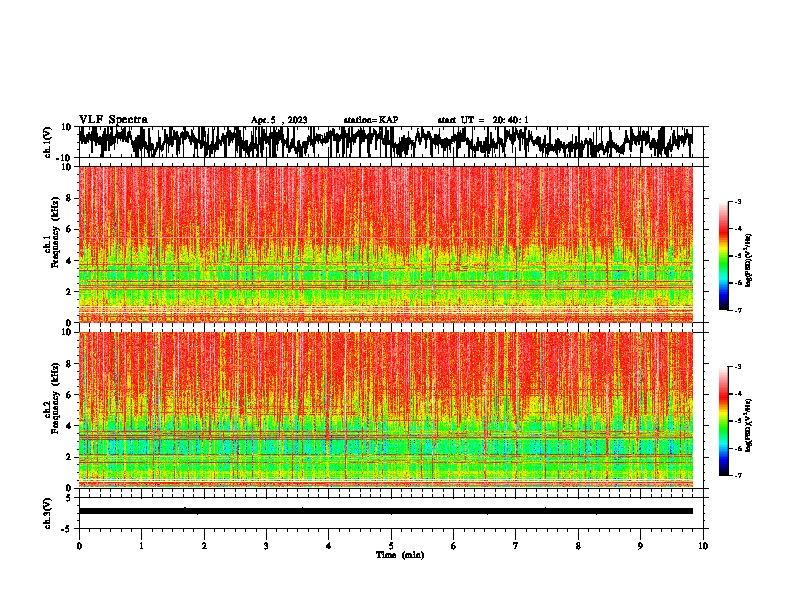This screenshot has height=612, width=792.
Task: Click the "-7" value below ch.2 colorbar
Action: [737, 475]
